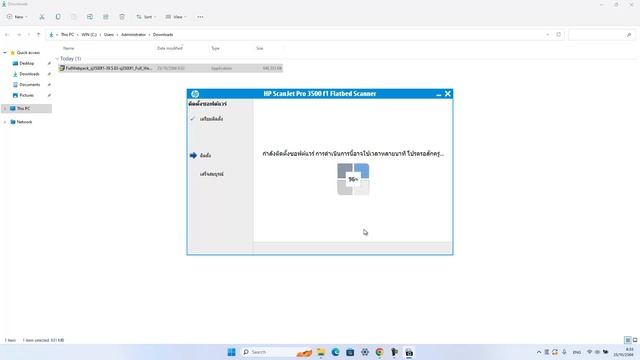Expand the Network tree node
The height and width of the screenshot is (360, 640).
tap(5, 122)
